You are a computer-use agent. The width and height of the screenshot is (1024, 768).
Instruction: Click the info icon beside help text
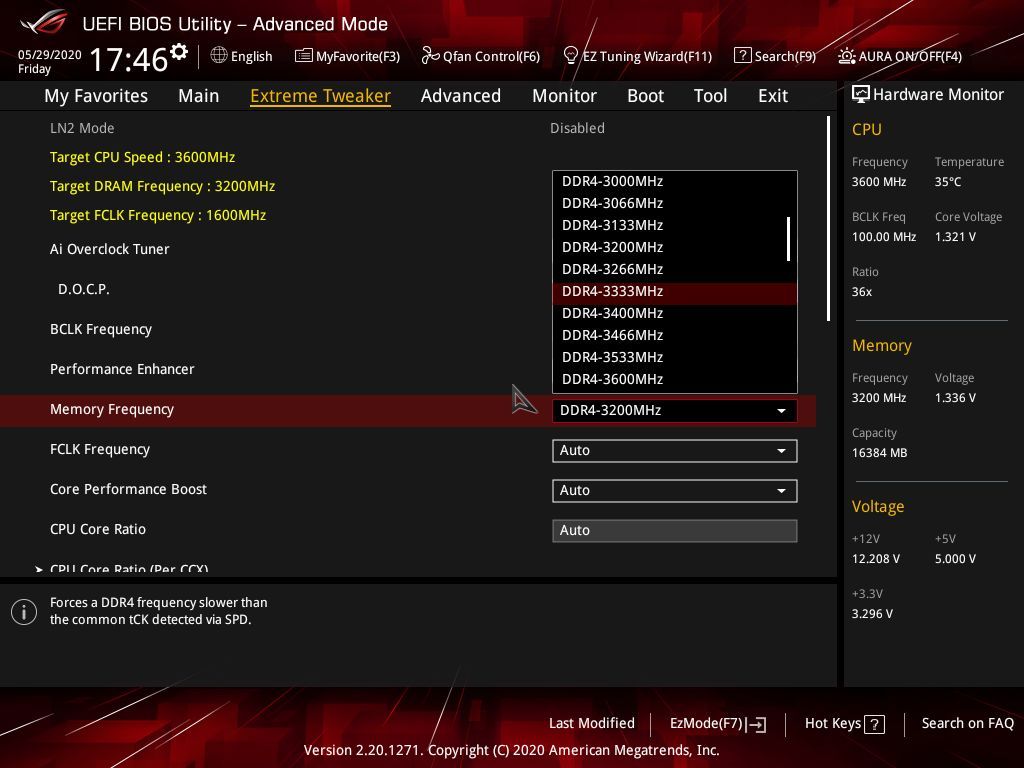(24, 612)
